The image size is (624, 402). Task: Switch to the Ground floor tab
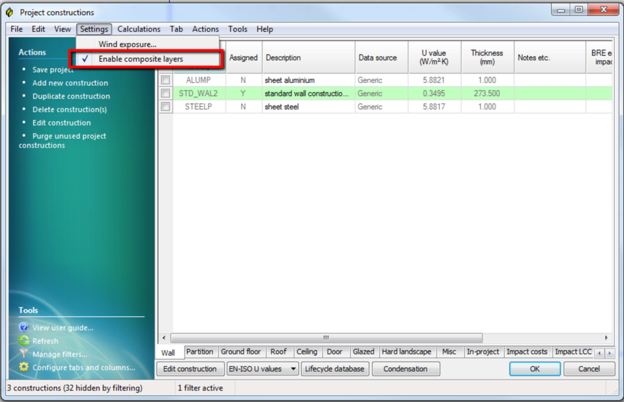240,352
